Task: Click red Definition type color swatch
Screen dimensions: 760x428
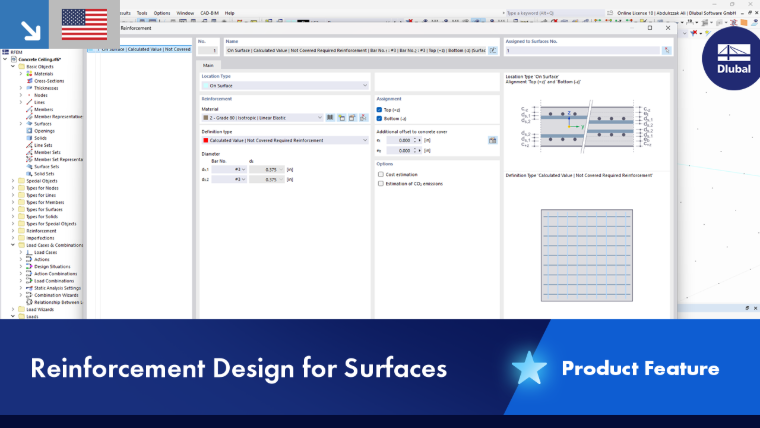Action: click(x=206, y=140)
